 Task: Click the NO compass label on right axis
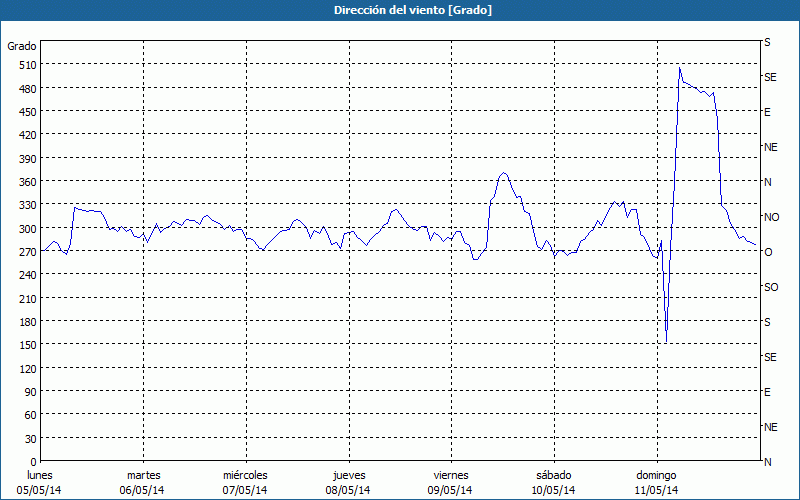click(771, 217)
